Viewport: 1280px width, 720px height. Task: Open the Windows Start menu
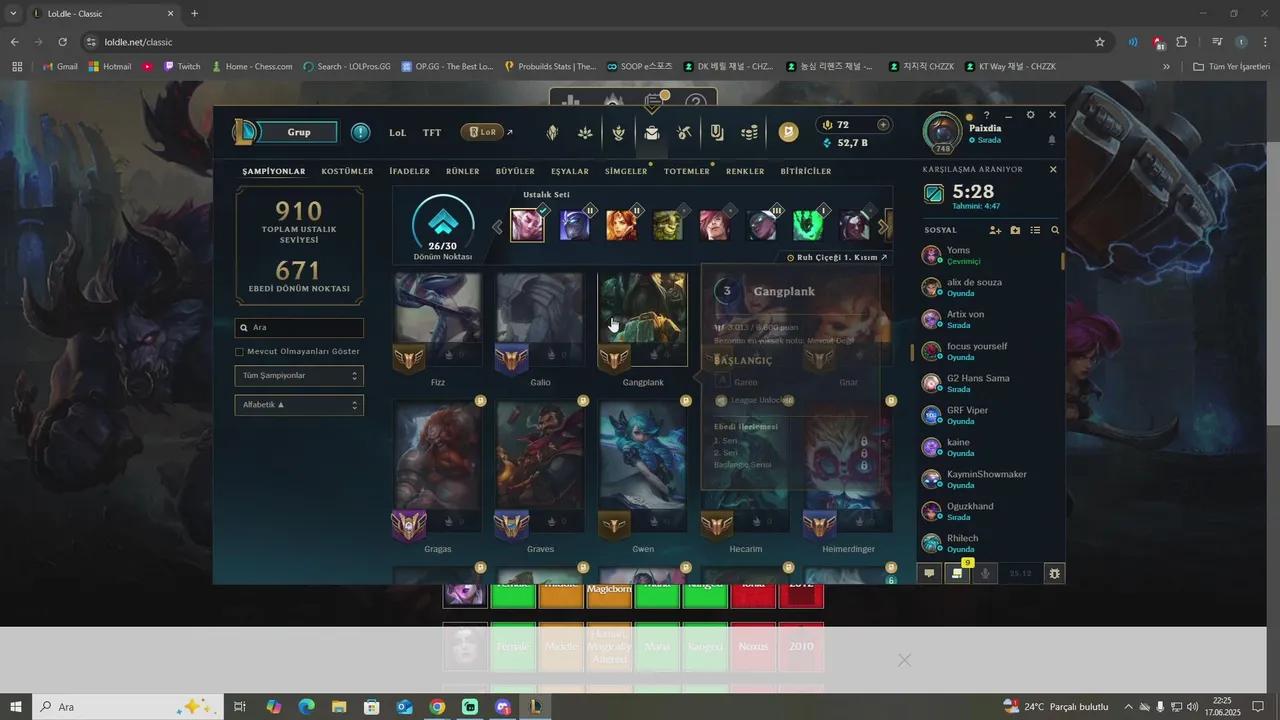coord(15,707)
